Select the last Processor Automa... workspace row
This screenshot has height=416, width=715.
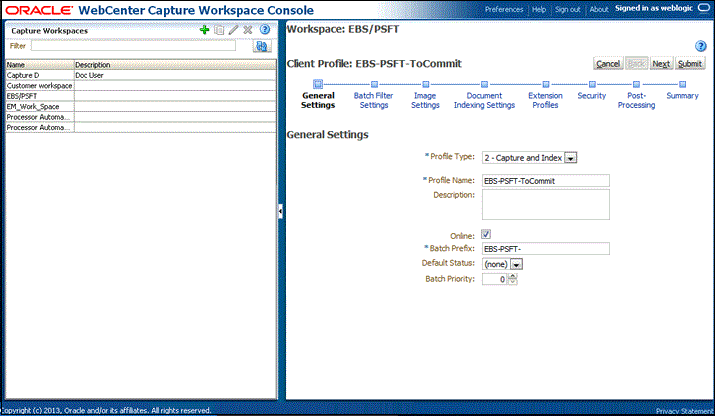[140, 128]
